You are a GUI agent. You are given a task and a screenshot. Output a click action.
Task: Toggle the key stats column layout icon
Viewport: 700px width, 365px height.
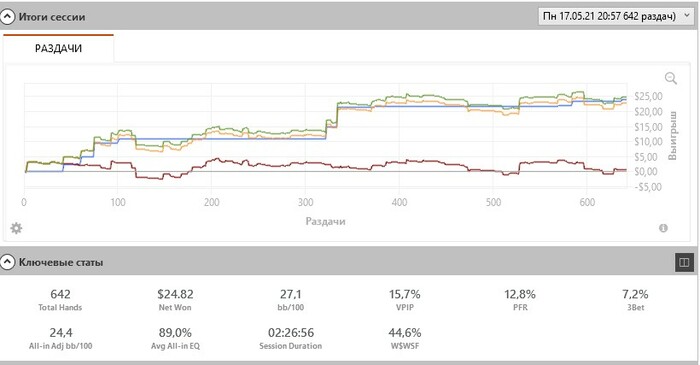coord(684,262)
